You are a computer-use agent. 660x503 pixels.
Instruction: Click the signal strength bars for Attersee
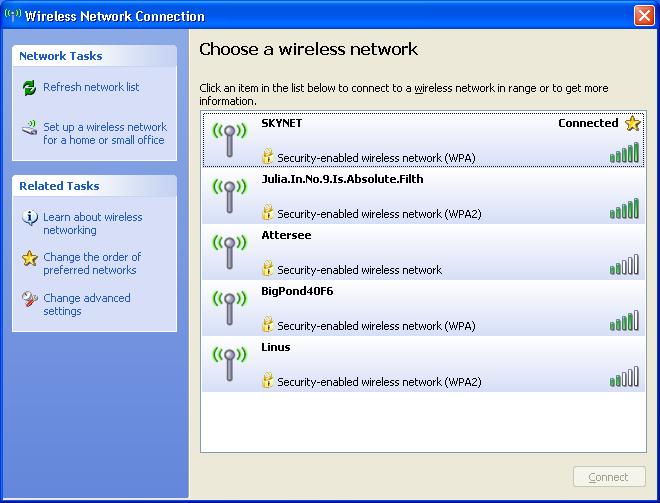(x=624, y=264)
